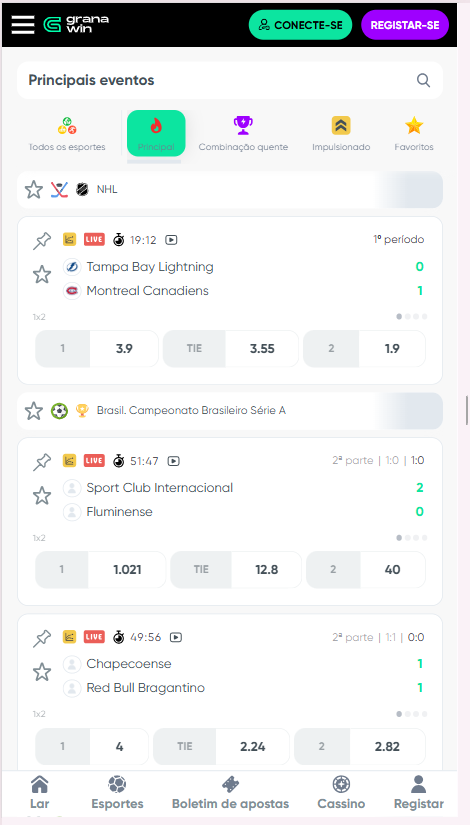Switch market using dots on Tampa Bay card
The width and height of the screenshot is (470, 825).
tap(412, 317)
